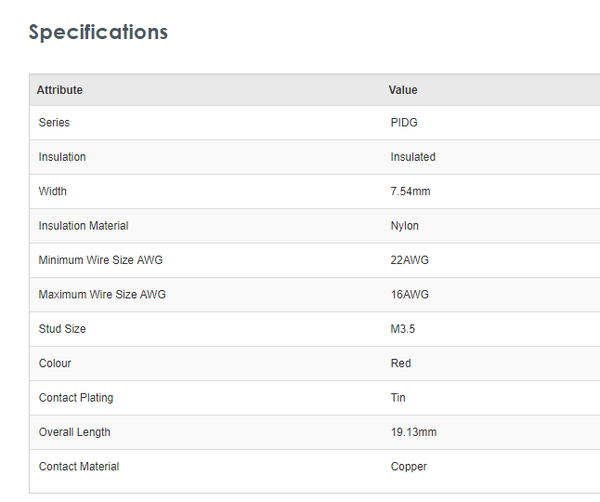This screenshot has width=600, height=502.
Task: Select the Series attribute label
Action: [54, 123]
